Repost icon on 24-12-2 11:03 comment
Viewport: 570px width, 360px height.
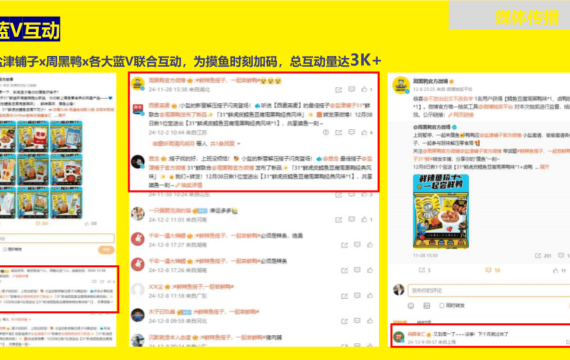point(338,220)
